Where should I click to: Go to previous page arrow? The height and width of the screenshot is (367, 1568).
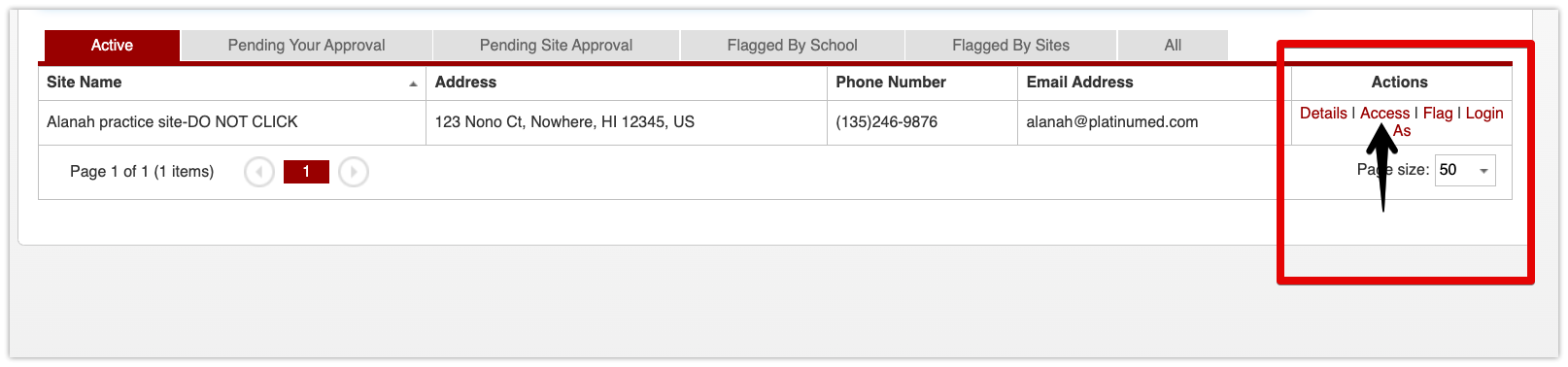tap(258, 172)
